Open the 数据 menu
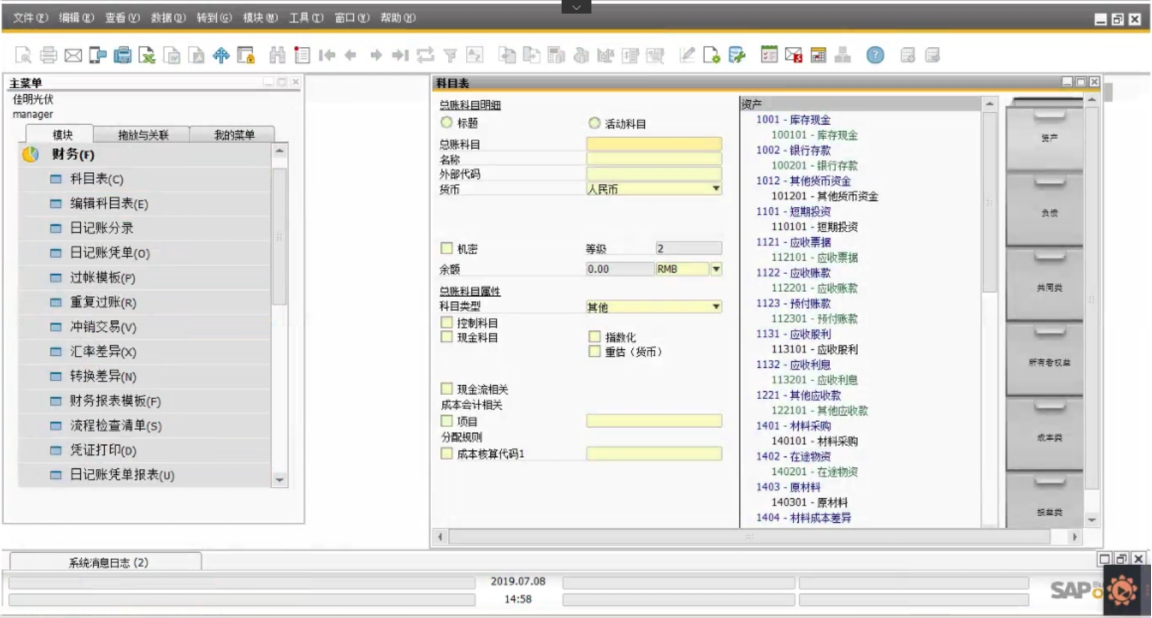Screen dimensions: 1152x618 [168, 18]
